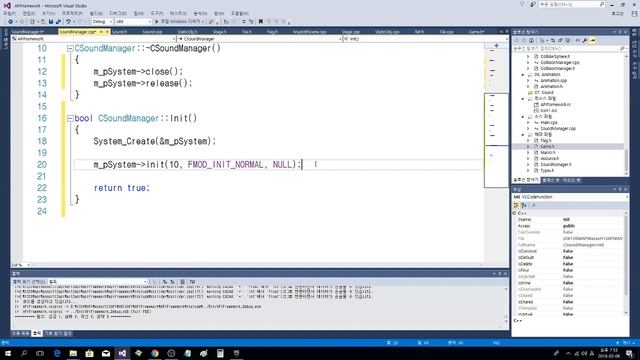Open Microsoft Edge from the taskbar
The image size is (640, 360).
point(57,353)
